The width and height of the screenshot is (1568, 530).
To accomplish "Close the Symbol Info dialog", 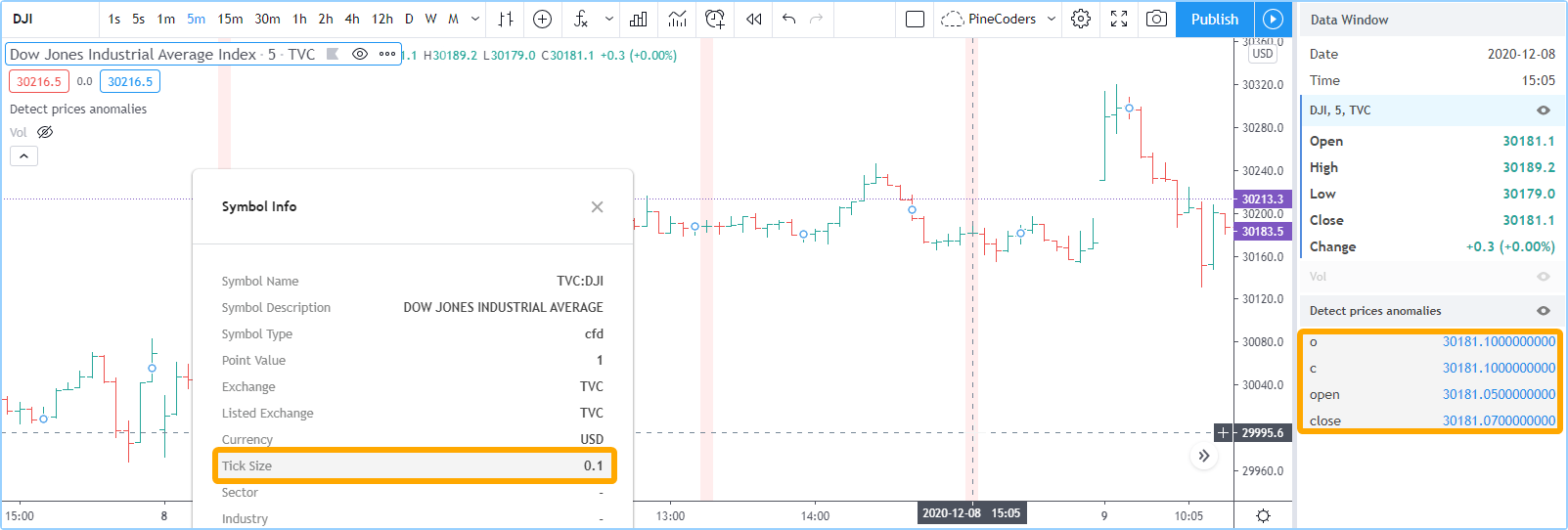I will (597, 207).
